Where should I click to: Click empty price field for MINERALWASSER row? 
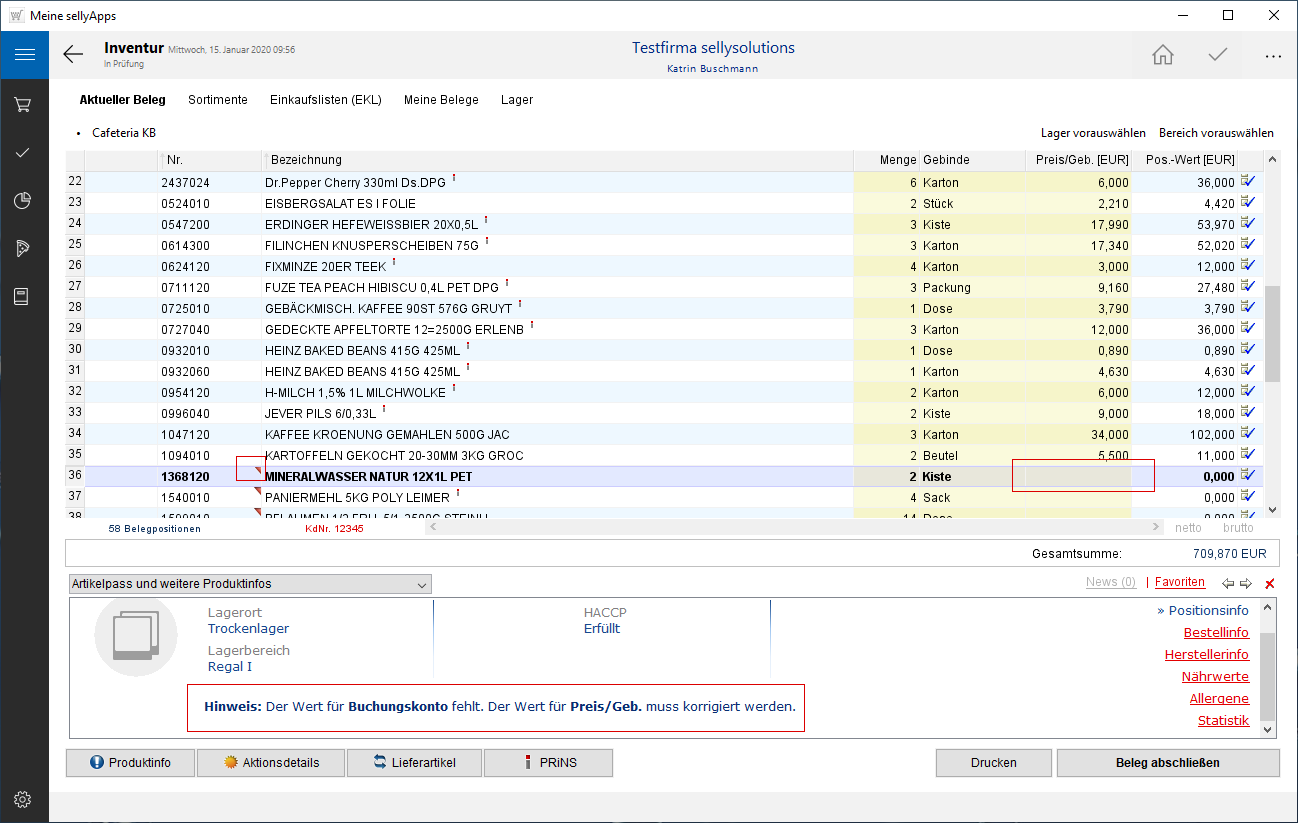click(1078, 477)
